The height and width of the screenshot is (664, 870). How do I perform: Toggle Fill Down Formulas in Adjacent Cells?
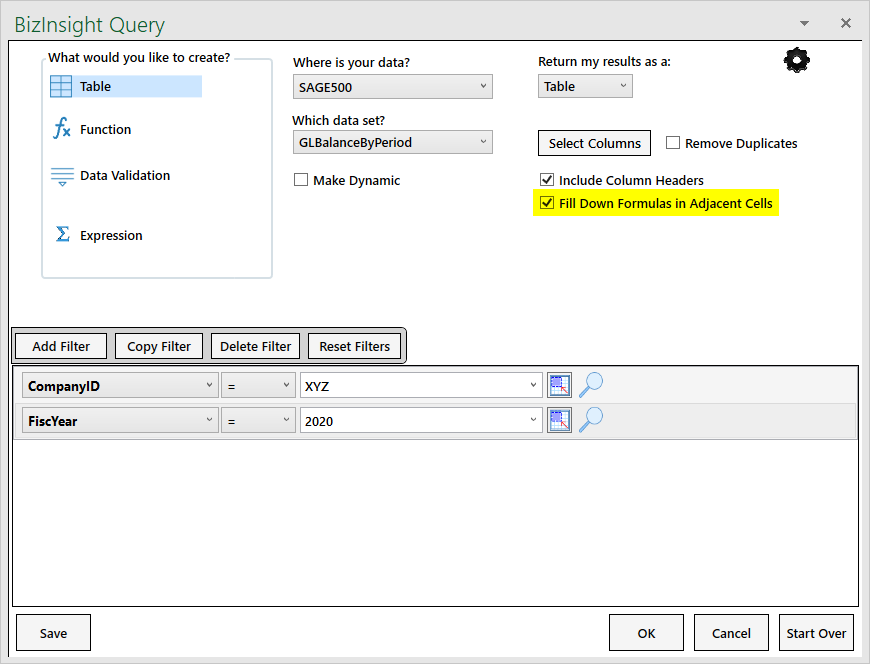tap(547, 203)
